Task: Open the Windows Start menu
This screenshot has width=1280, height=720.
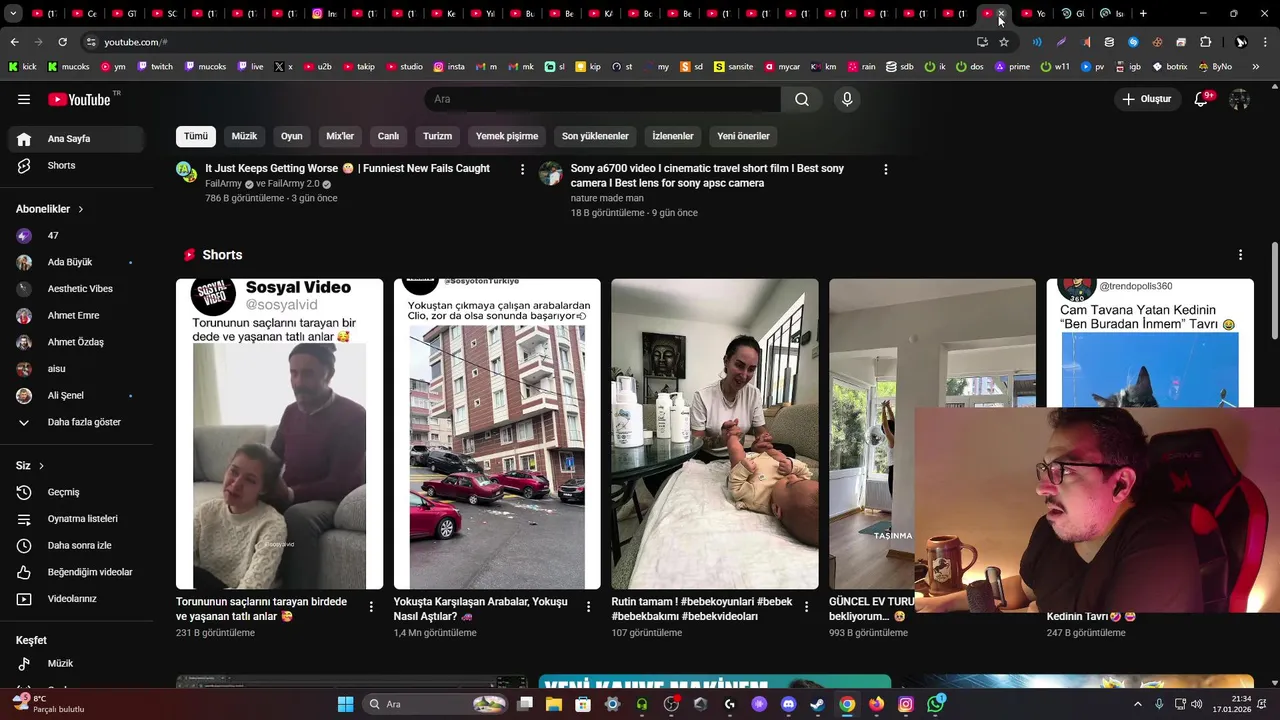Action: pyautogui.click(x=345, y=704)
